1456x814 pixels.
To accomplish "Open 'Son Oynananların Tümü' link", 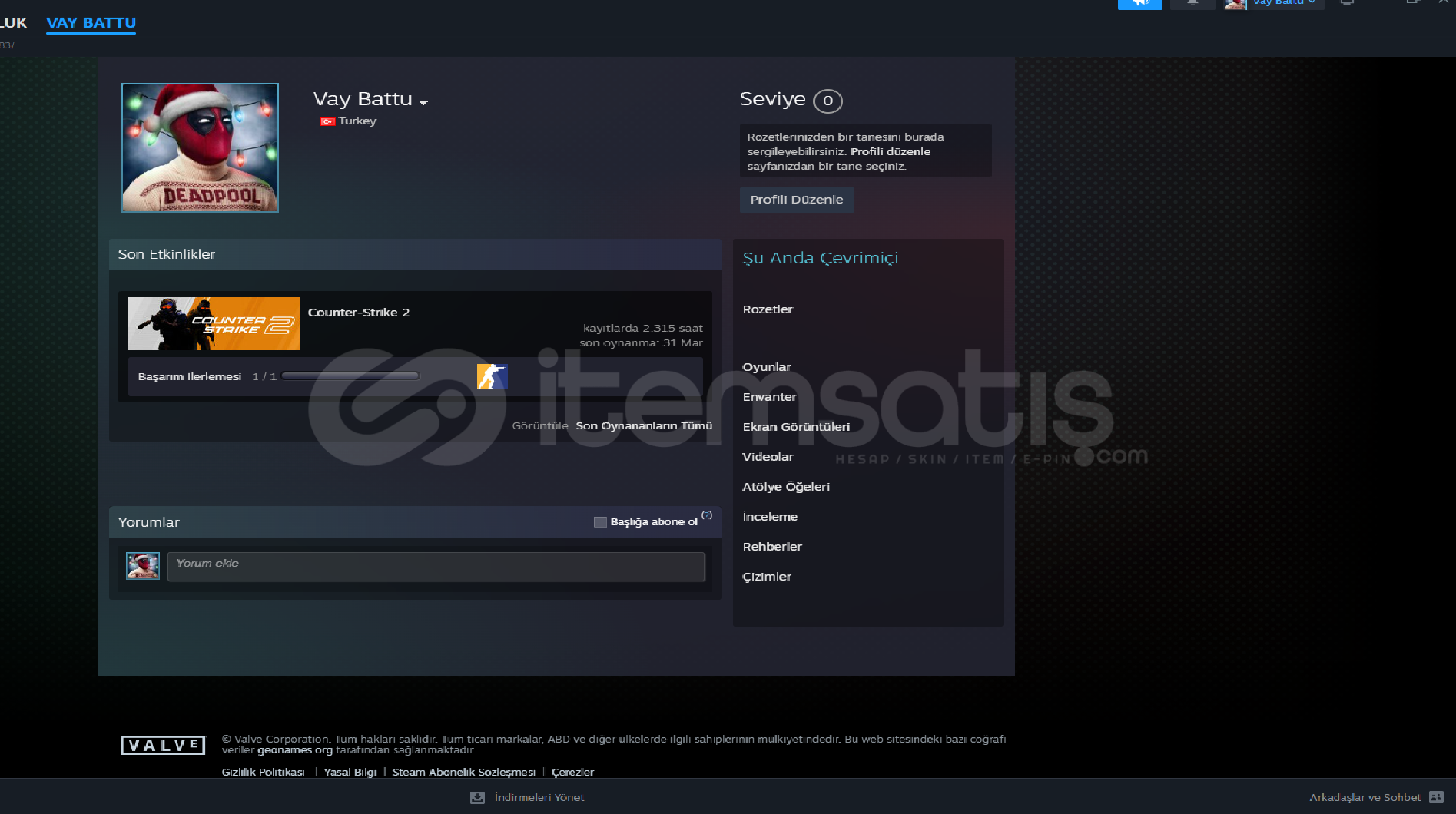I will pos(644,425).
